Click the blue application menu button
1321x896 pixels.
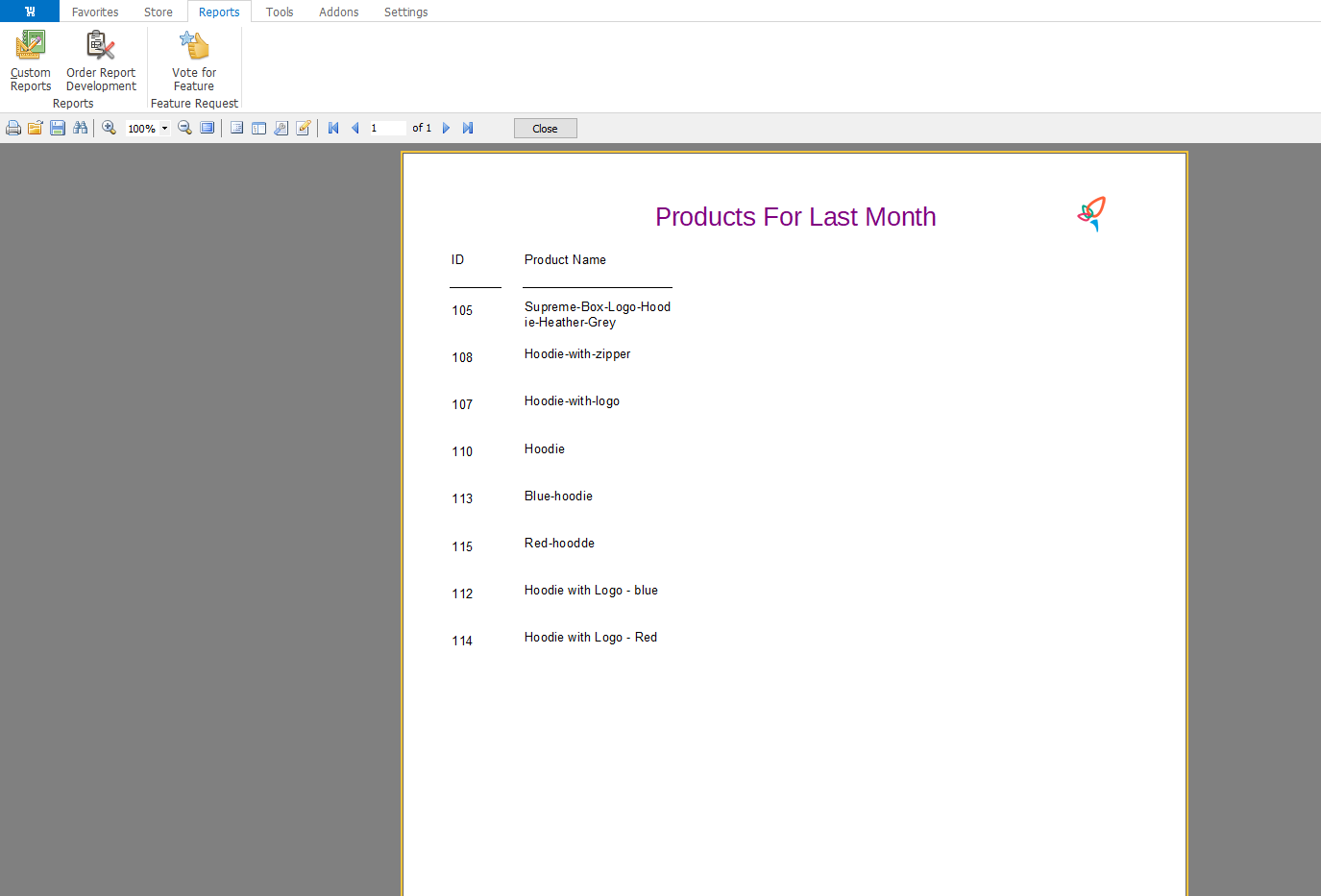coord(30,12)
